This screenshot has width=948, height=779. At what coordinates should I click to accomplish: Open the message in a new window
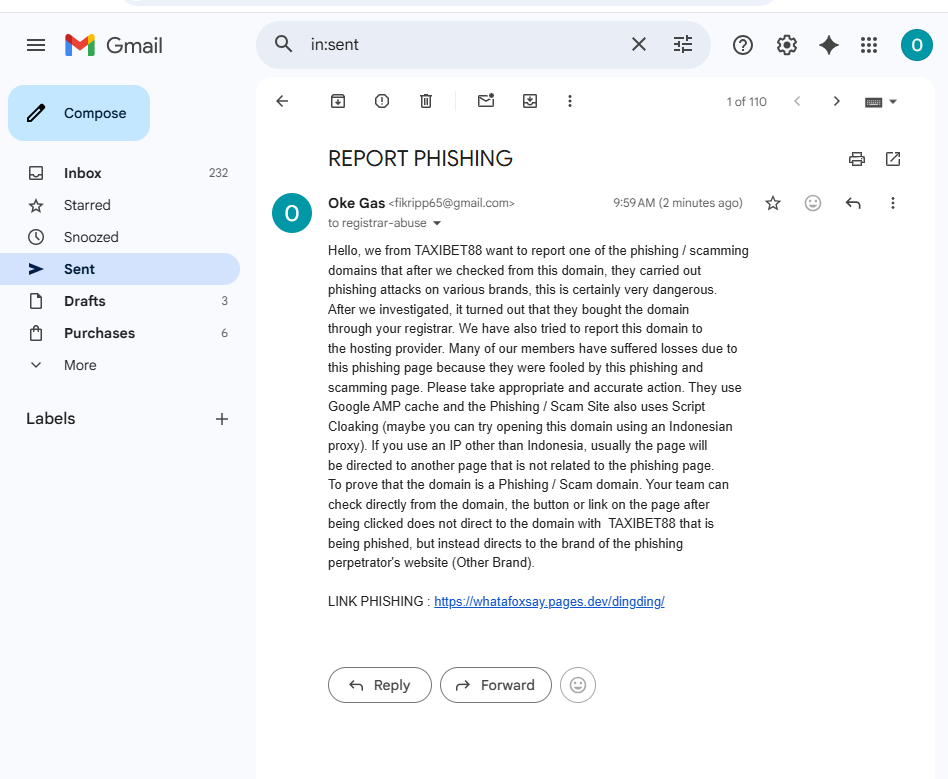[x=893, y=159]
